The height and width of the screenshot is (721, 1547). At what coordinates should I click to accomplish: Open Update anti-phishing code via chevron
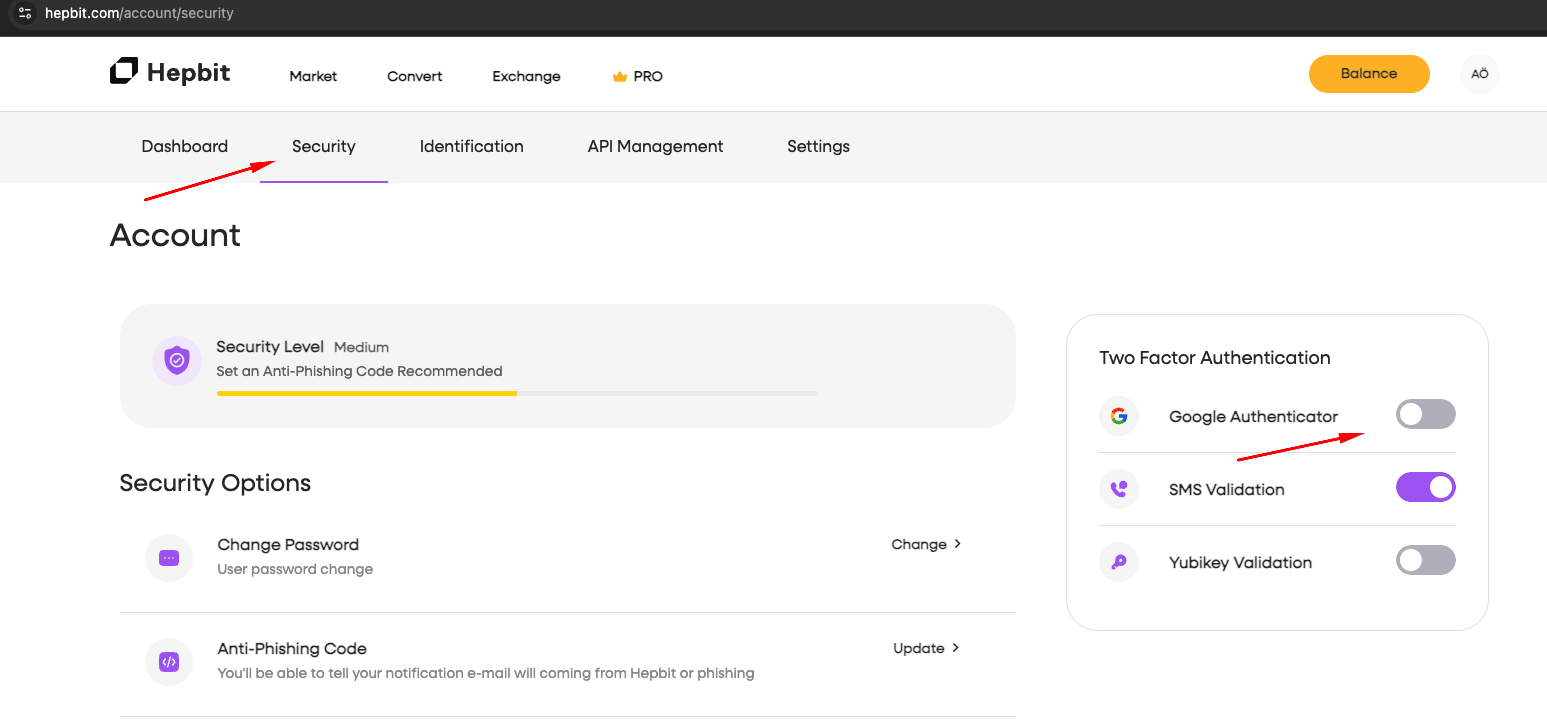(x=956, y=648)
